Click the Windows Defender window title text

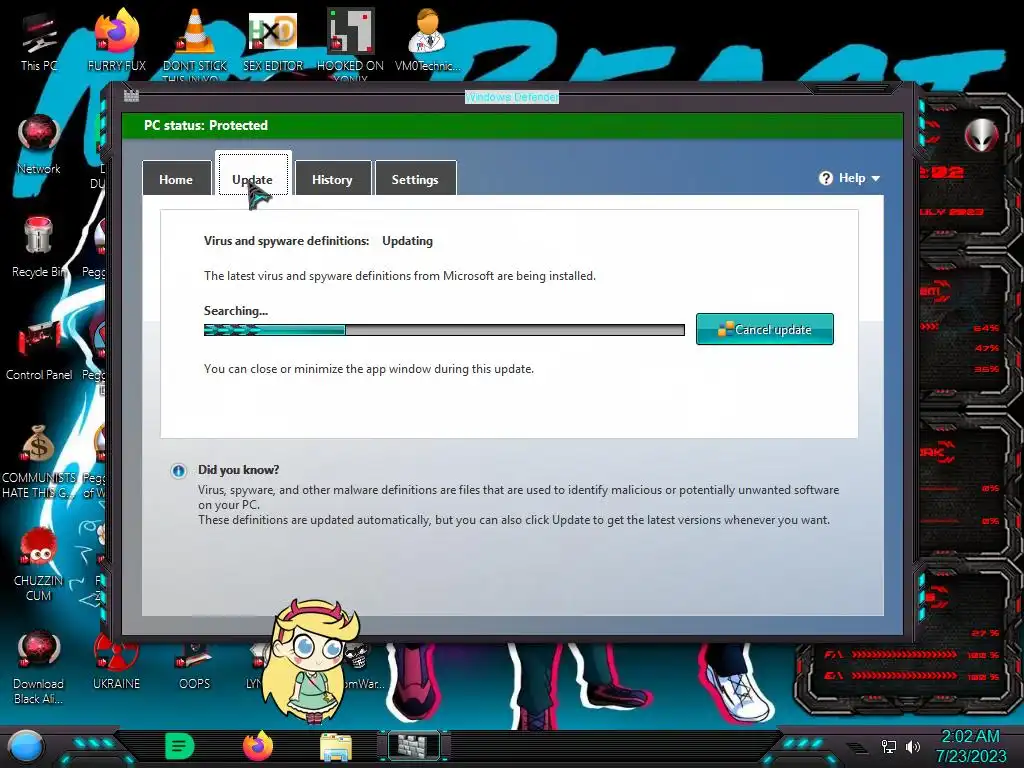(512, 97)
